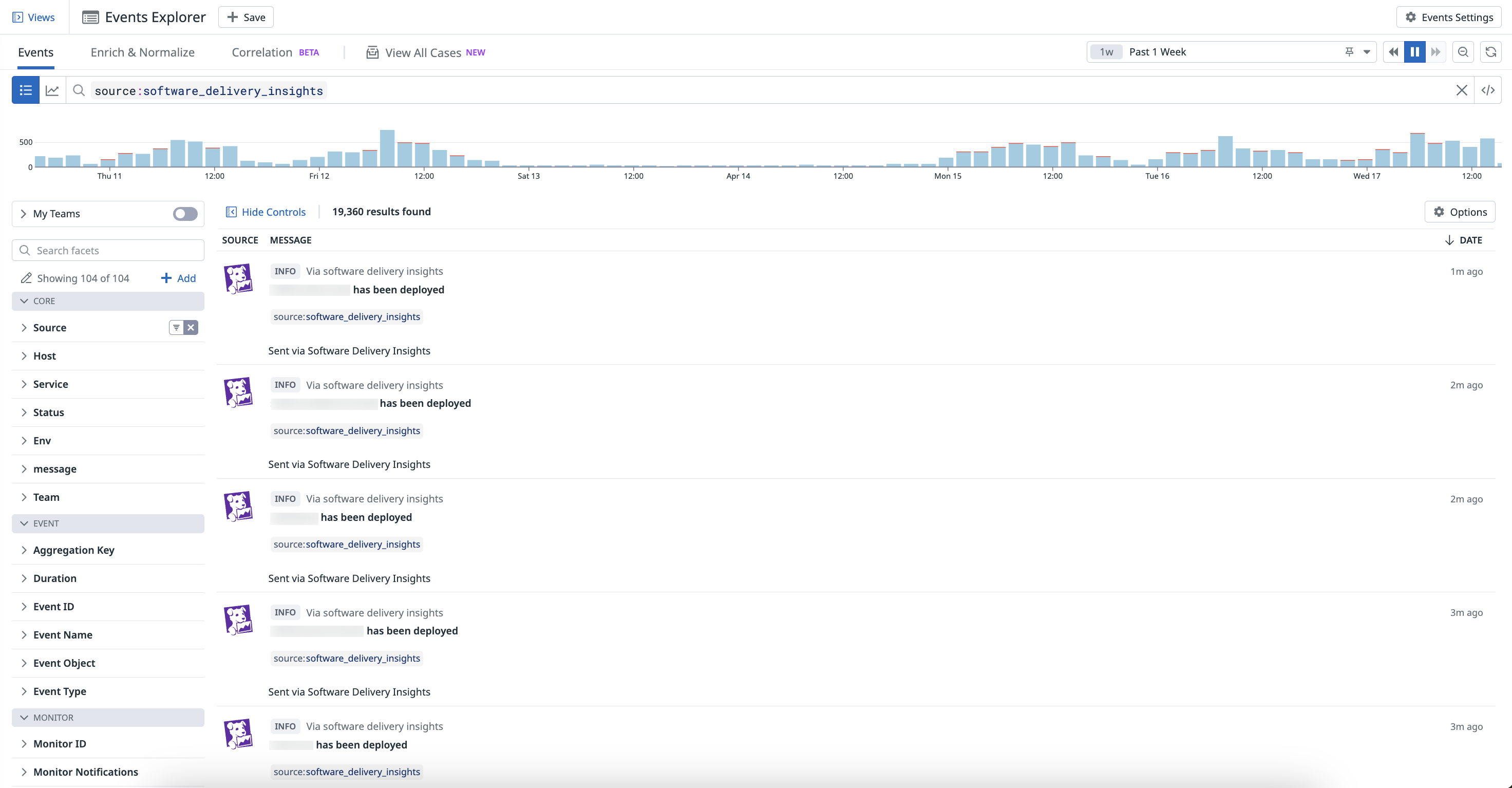This screenshot has height=788, width=1512.
Task: Hide the facet controls panel
Action: tap(266, 212)
